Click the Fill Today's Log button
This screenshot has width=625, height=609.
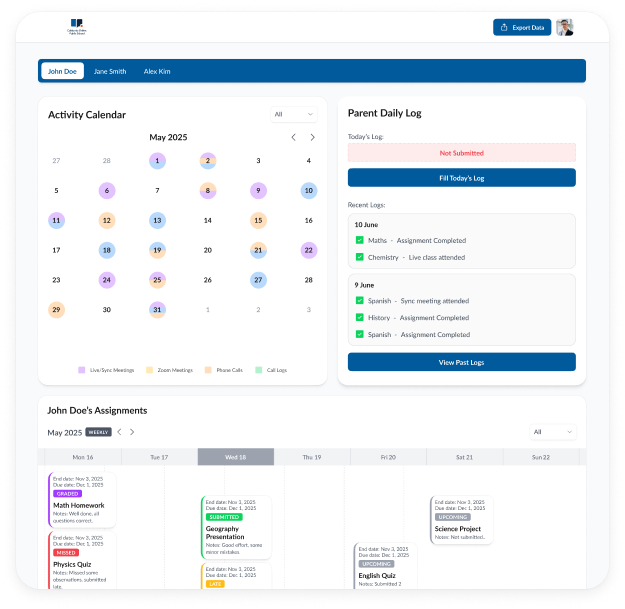point(461,178)
